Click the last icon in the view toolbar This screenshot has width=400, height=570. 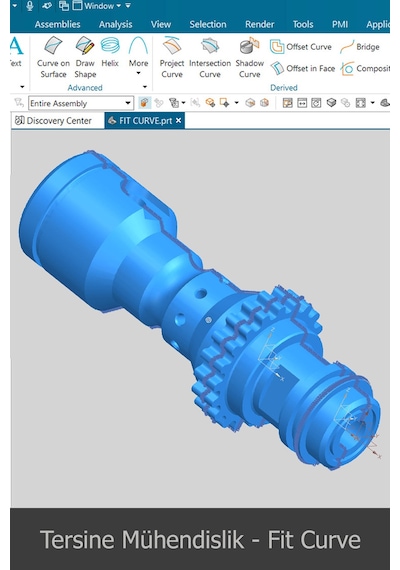(385, 103)
